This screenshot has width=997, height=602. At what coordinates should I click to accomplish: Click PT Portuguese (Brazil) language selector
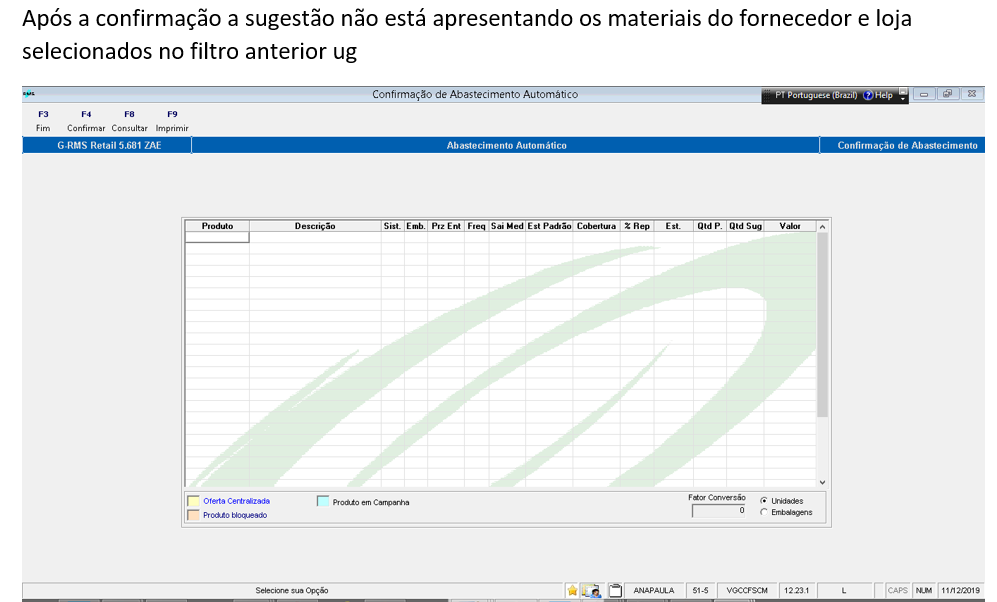pyautogui.click(x=816, y=95)
